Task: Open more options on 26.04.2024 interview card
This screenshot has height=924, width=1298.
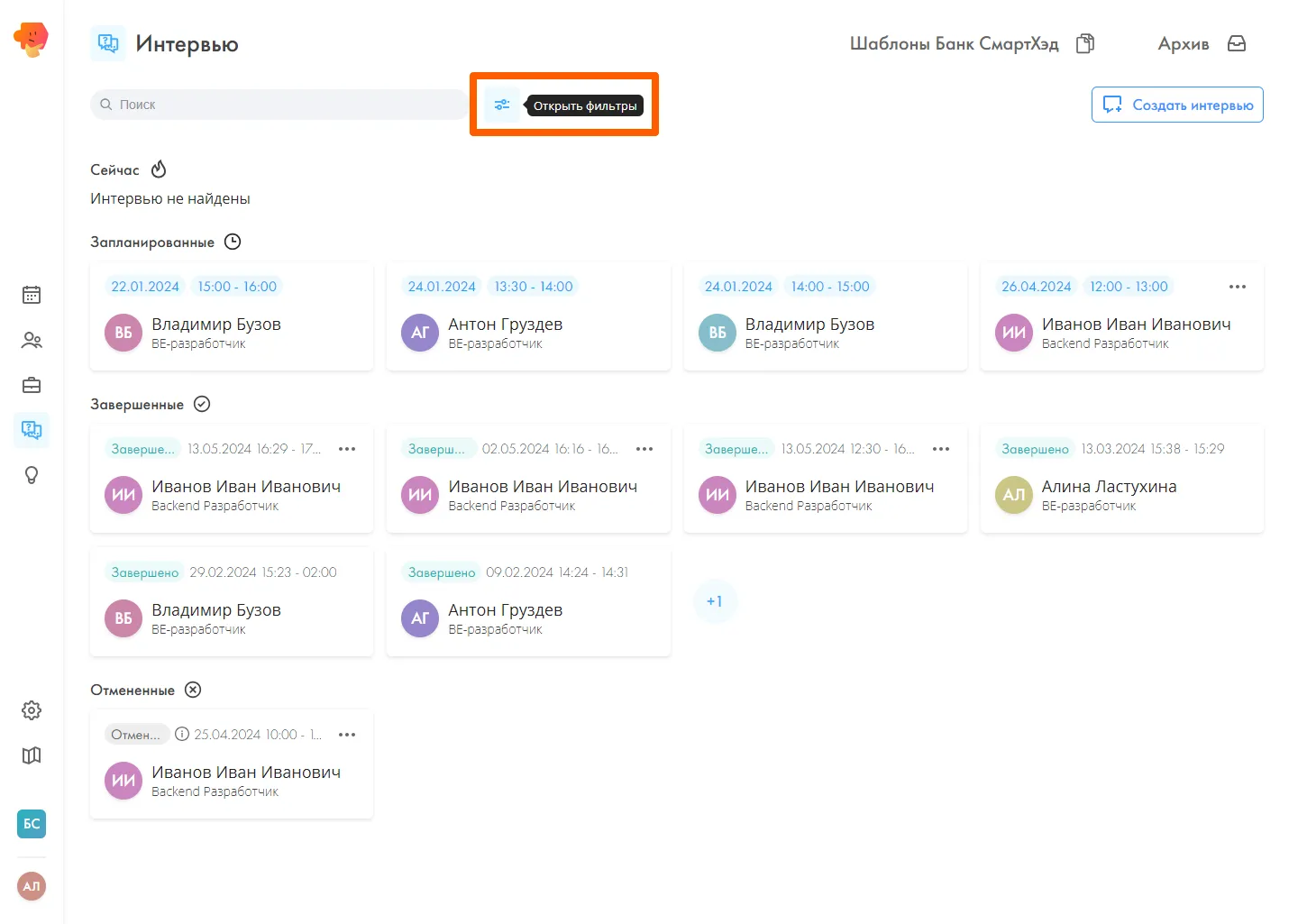Action: coord(1238,287)
